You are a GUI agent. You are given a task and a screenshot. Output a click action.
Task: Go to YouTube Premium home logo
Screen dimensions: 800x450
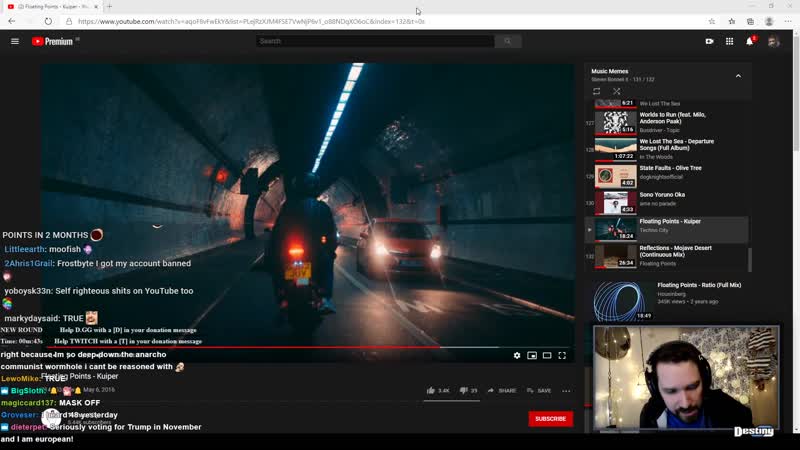click(53, 41)
